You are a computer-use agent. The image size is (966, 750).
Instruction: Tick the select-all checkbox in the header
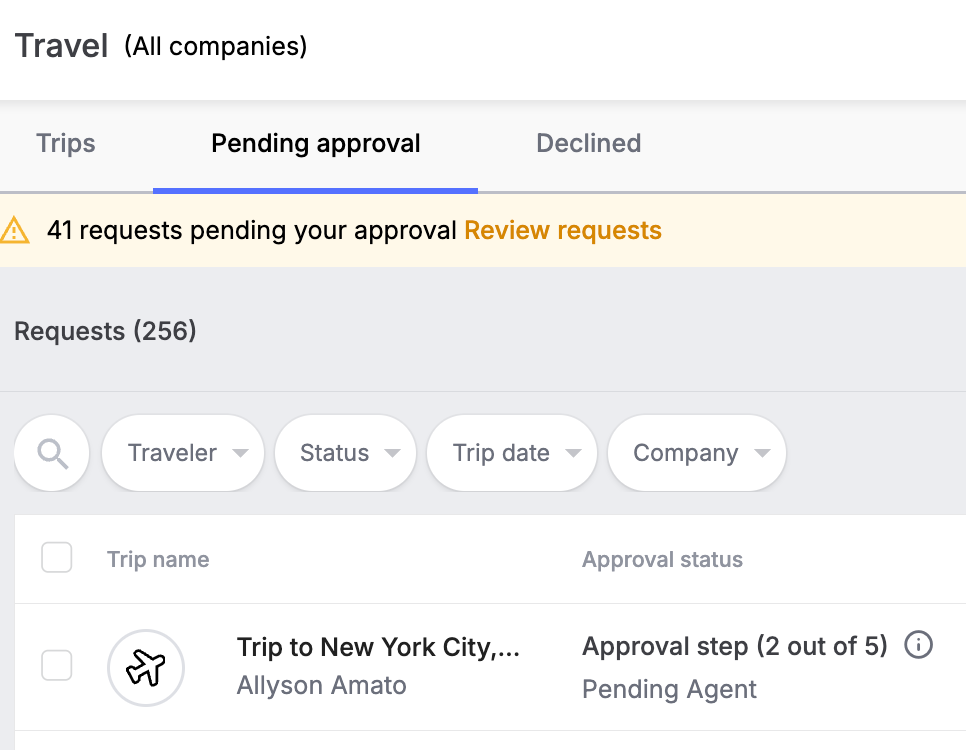pyautogui.click(x=57, y=557)
